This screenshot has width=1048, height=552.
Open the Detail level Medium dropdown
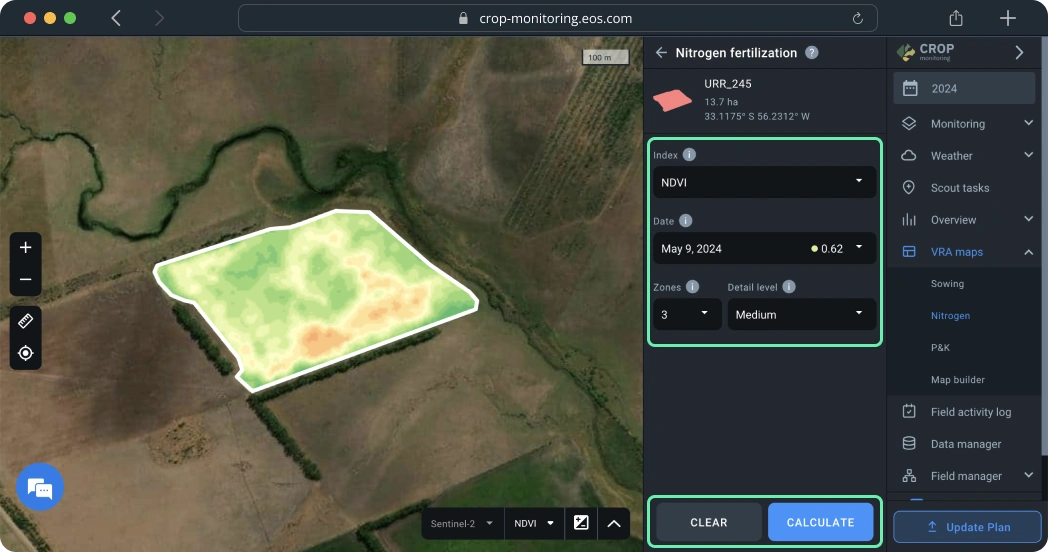pyautogui.click(x=801, y=314)
